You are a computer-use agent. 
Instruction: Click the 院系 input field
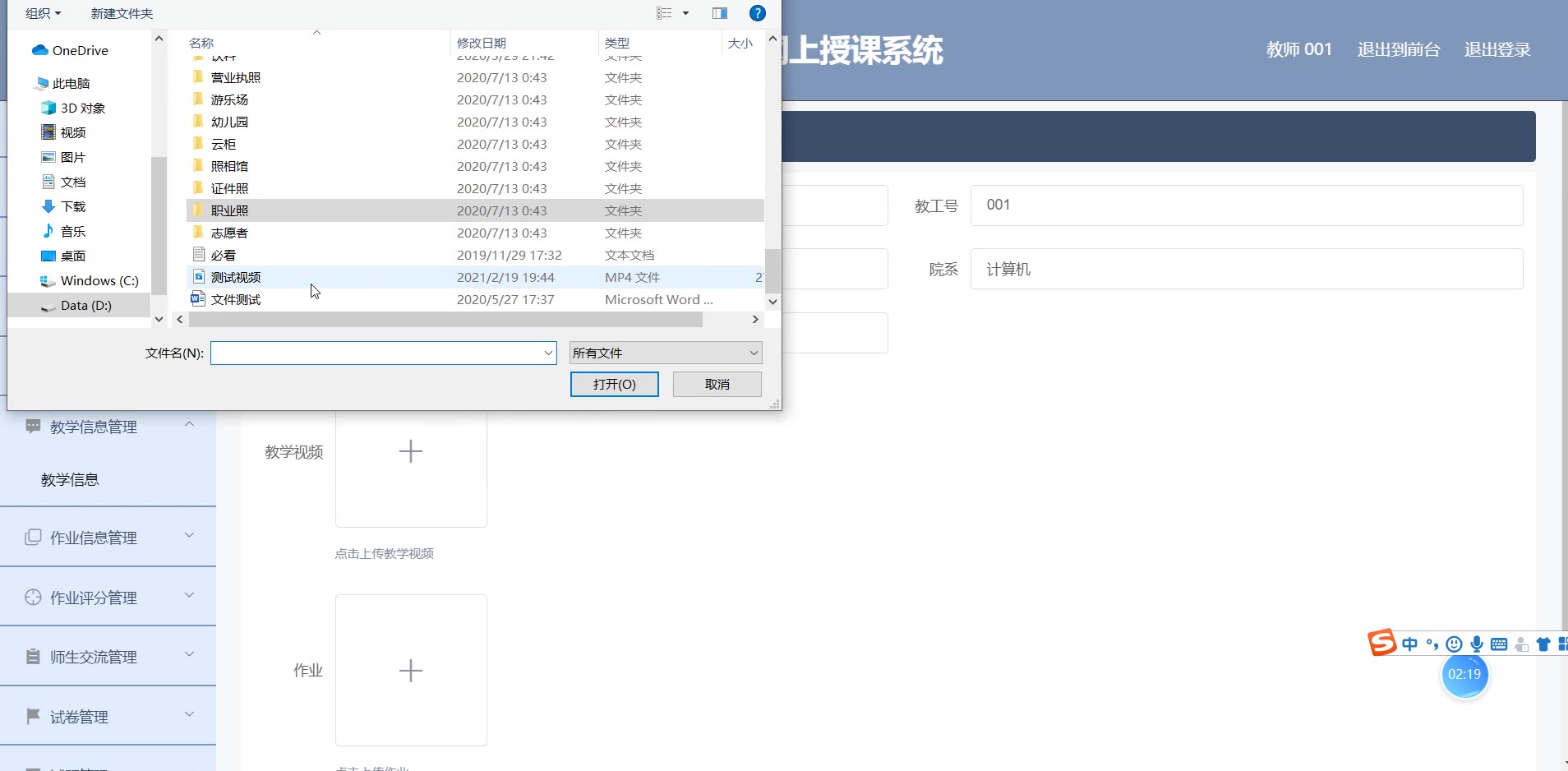pos(1247,269)
